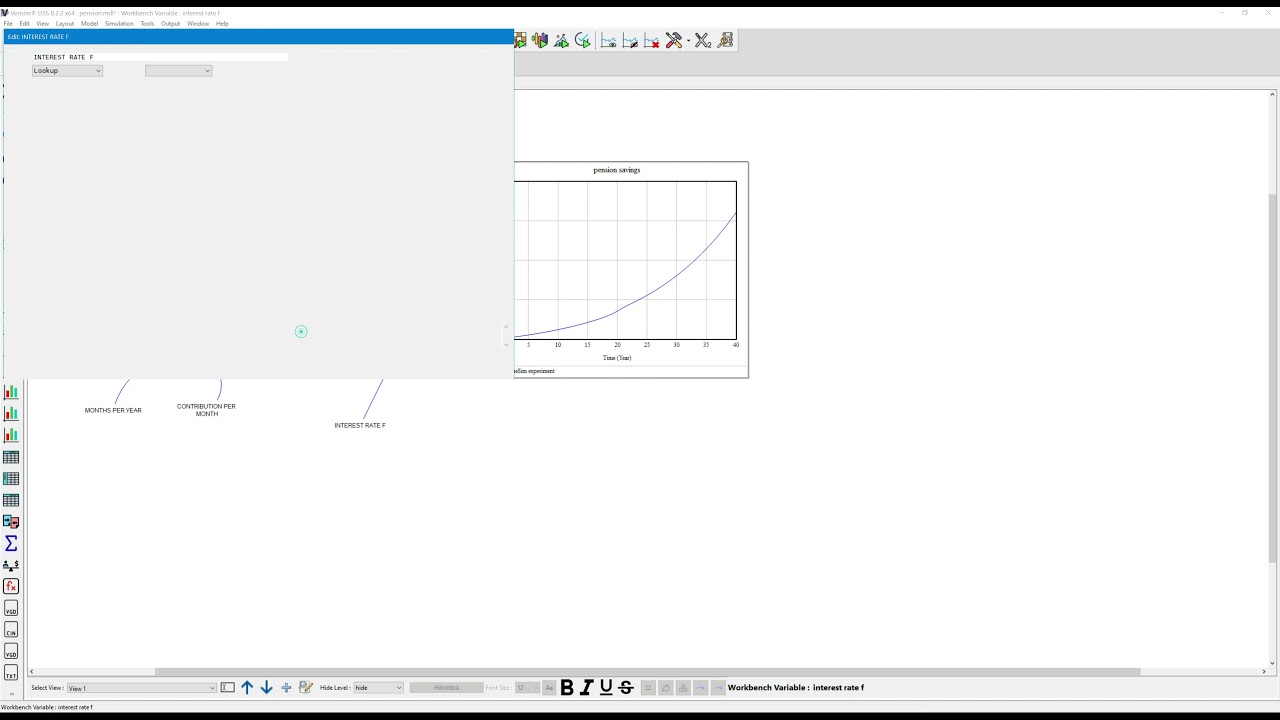Click the Workbench Variable status label in bottom bar
The height and width of the screenshot is (720, 1280).
click(x=796, y=688)
